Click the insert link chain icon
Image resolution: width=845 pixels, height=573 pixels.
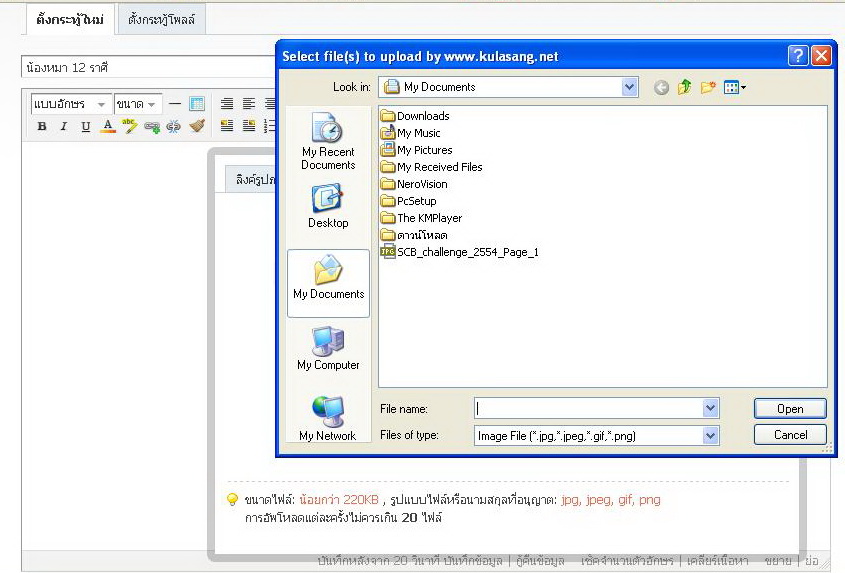tap(152, 127)
